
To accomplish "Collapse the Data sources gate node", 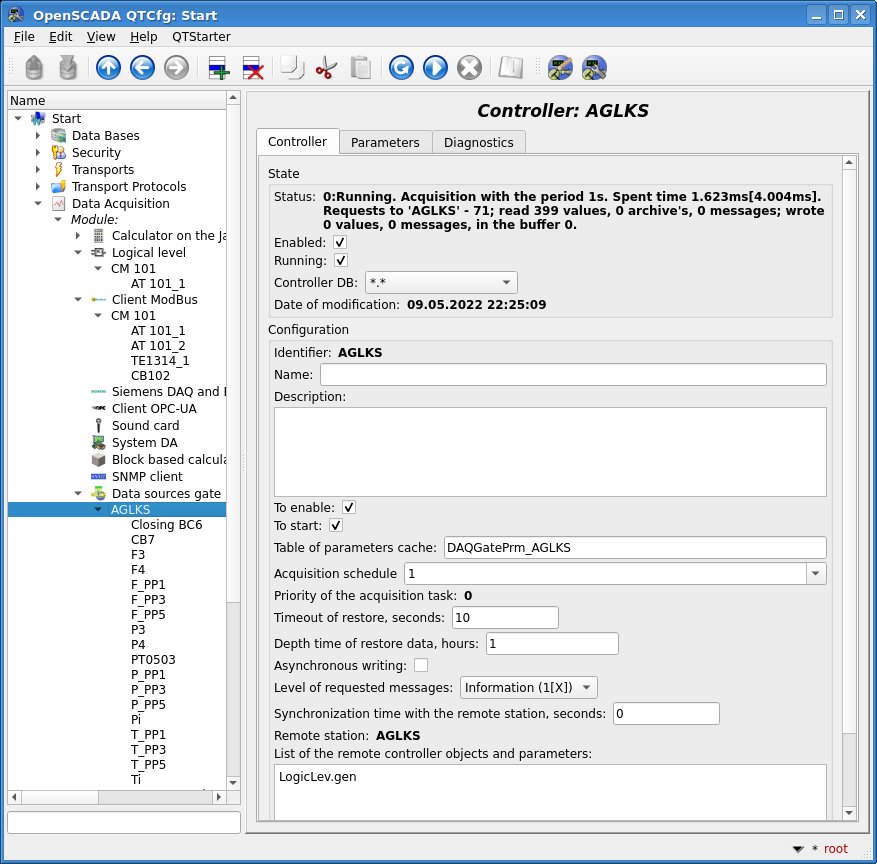I will tap(78, 493).
